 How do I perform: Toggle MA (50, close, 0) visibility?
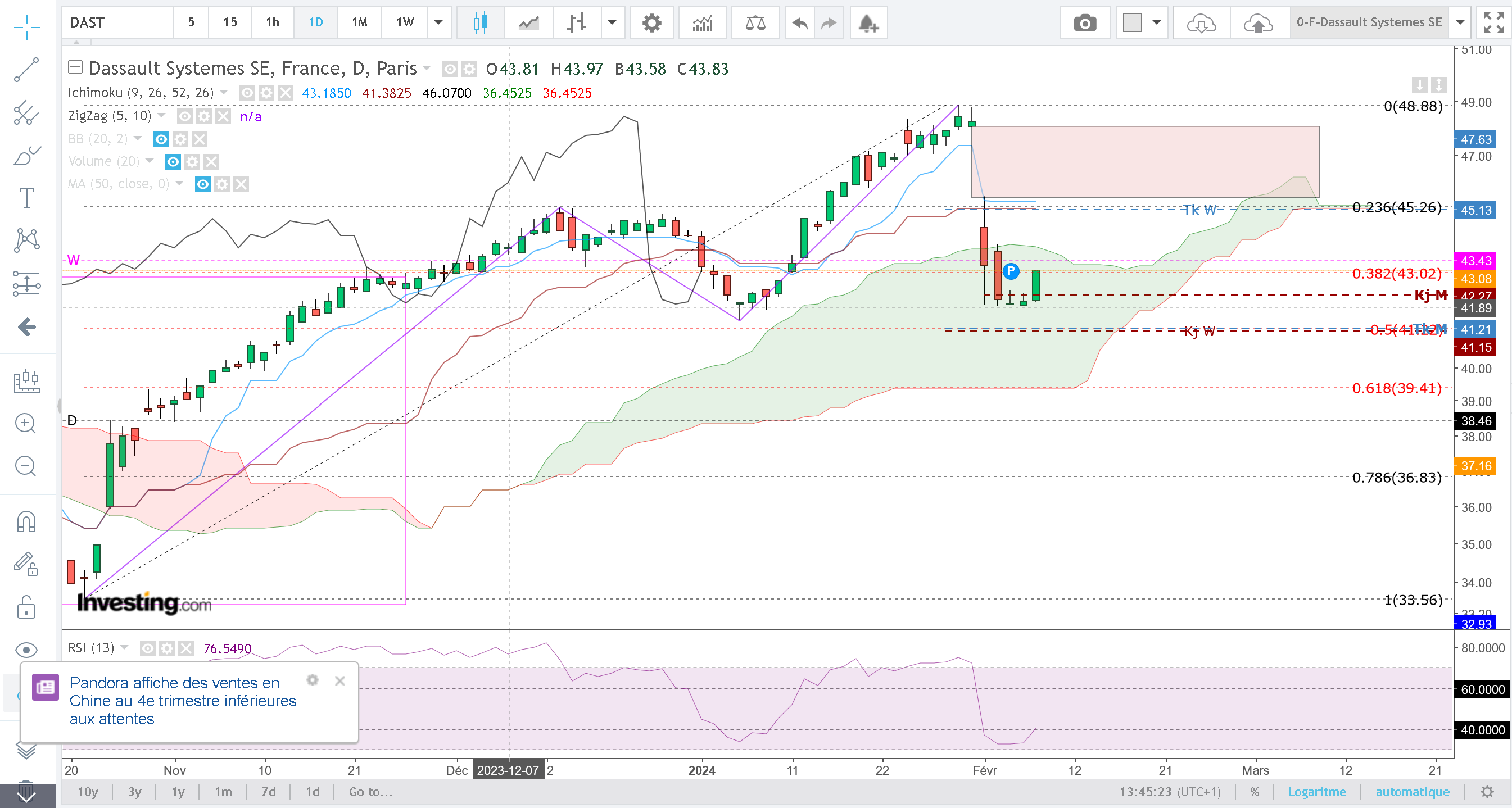point(202,184)
